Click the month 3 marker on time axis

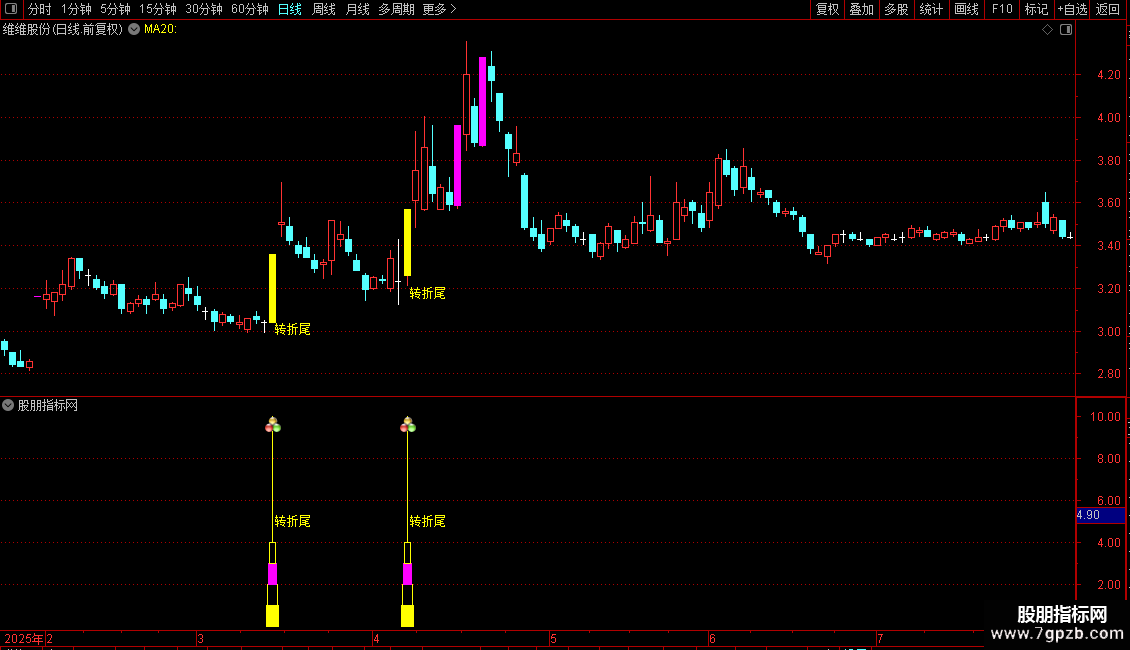tap(200, 639)
